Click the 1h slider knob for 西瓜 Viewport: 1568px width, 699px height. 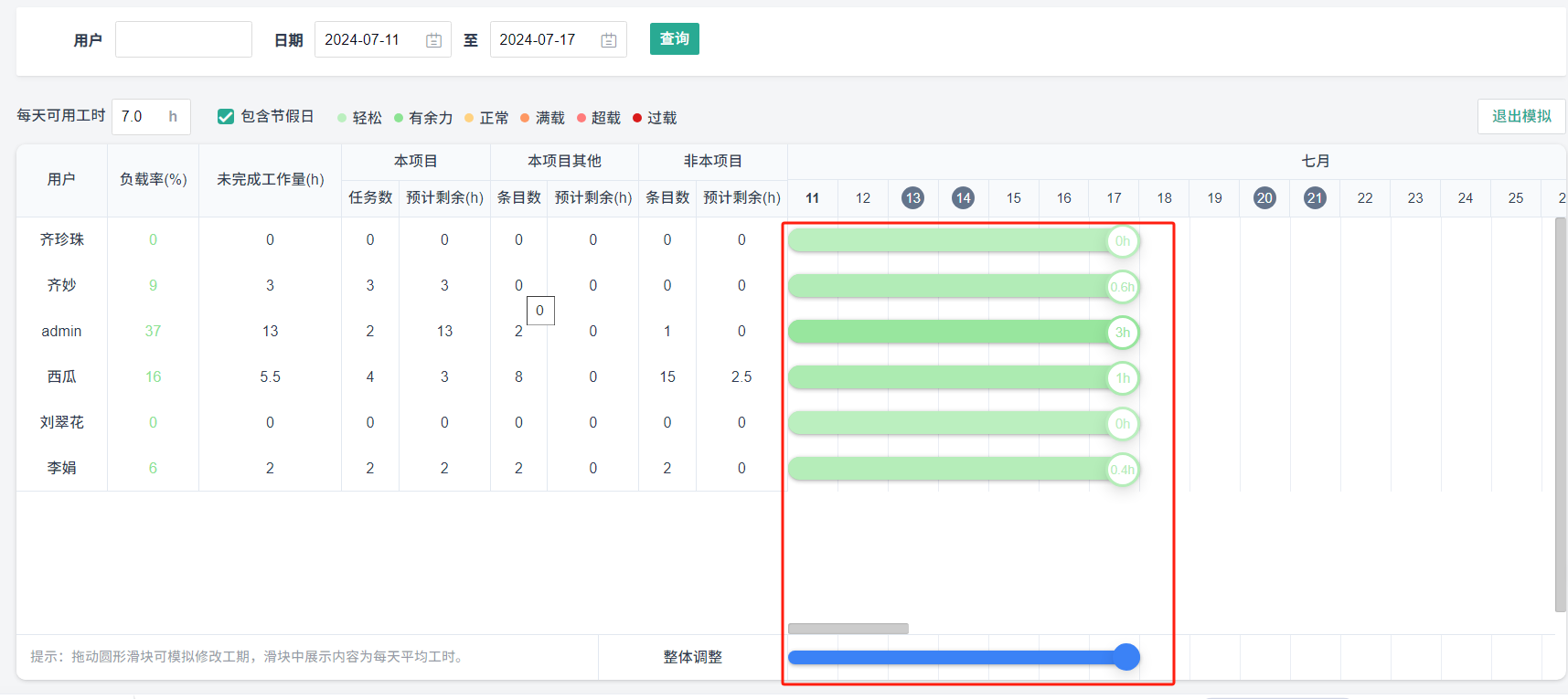point(1123,378)
